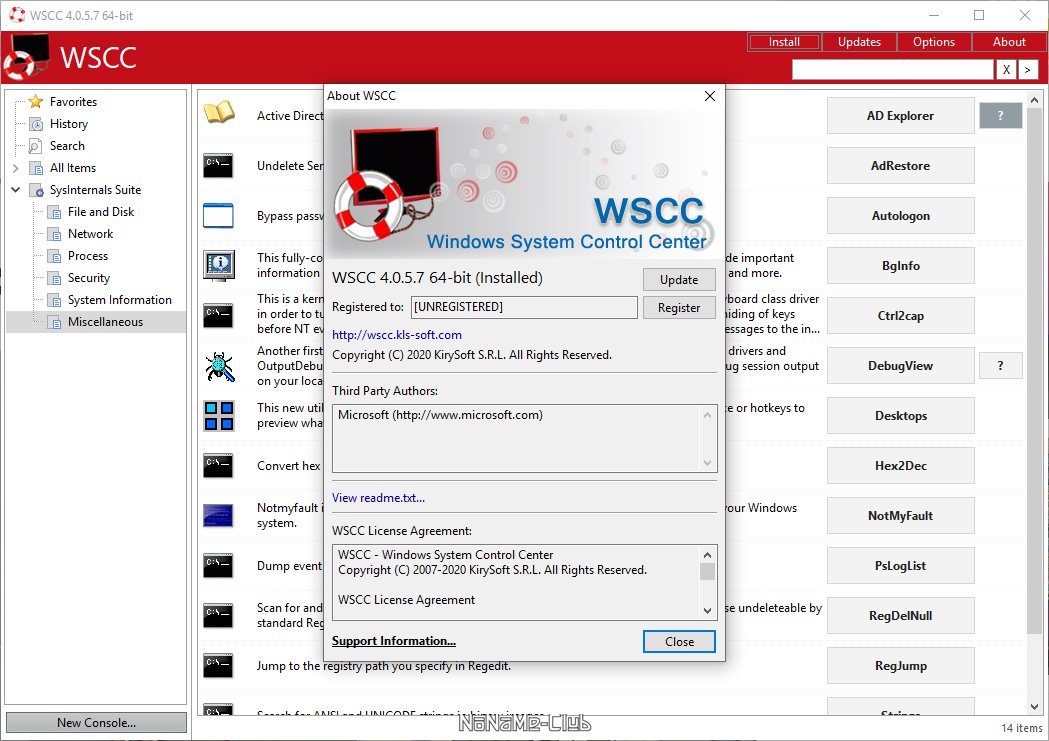Click the DebugView bug icon
The width and height of the screenshot is (1049, 741).
[x=218, y=366]
